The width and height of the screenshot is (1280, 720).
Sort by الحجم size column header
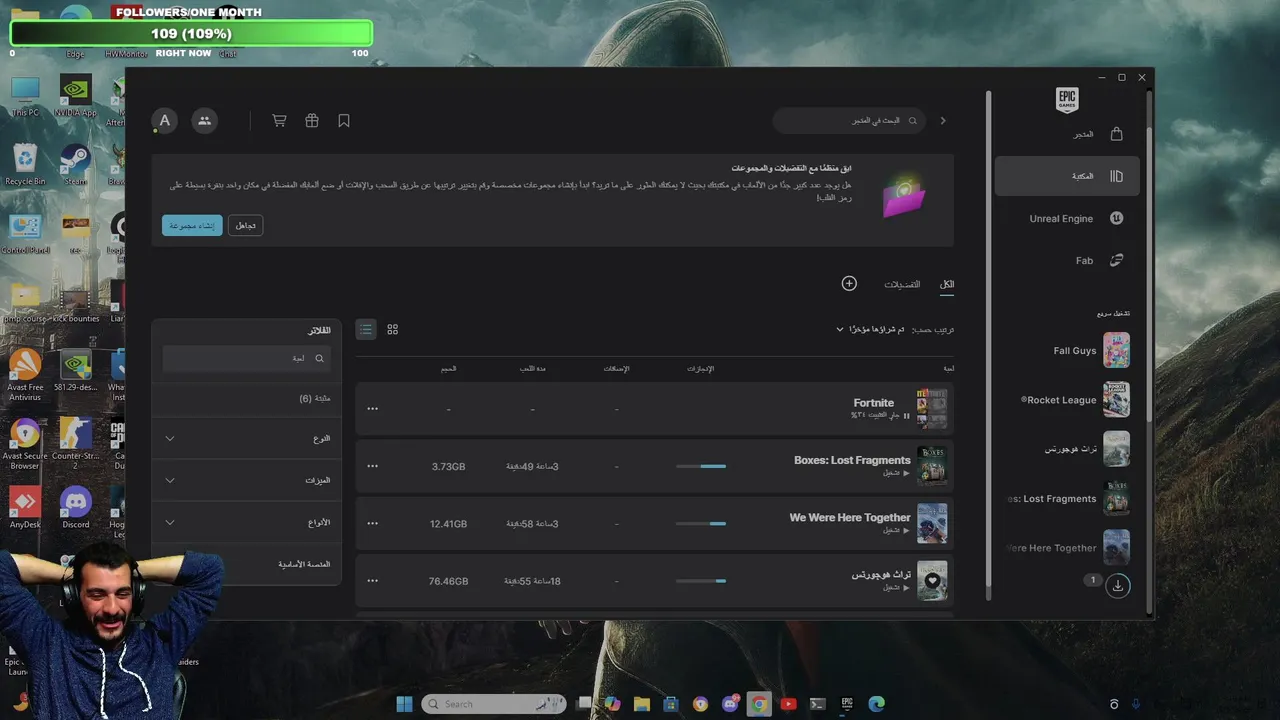coord(449,369)
